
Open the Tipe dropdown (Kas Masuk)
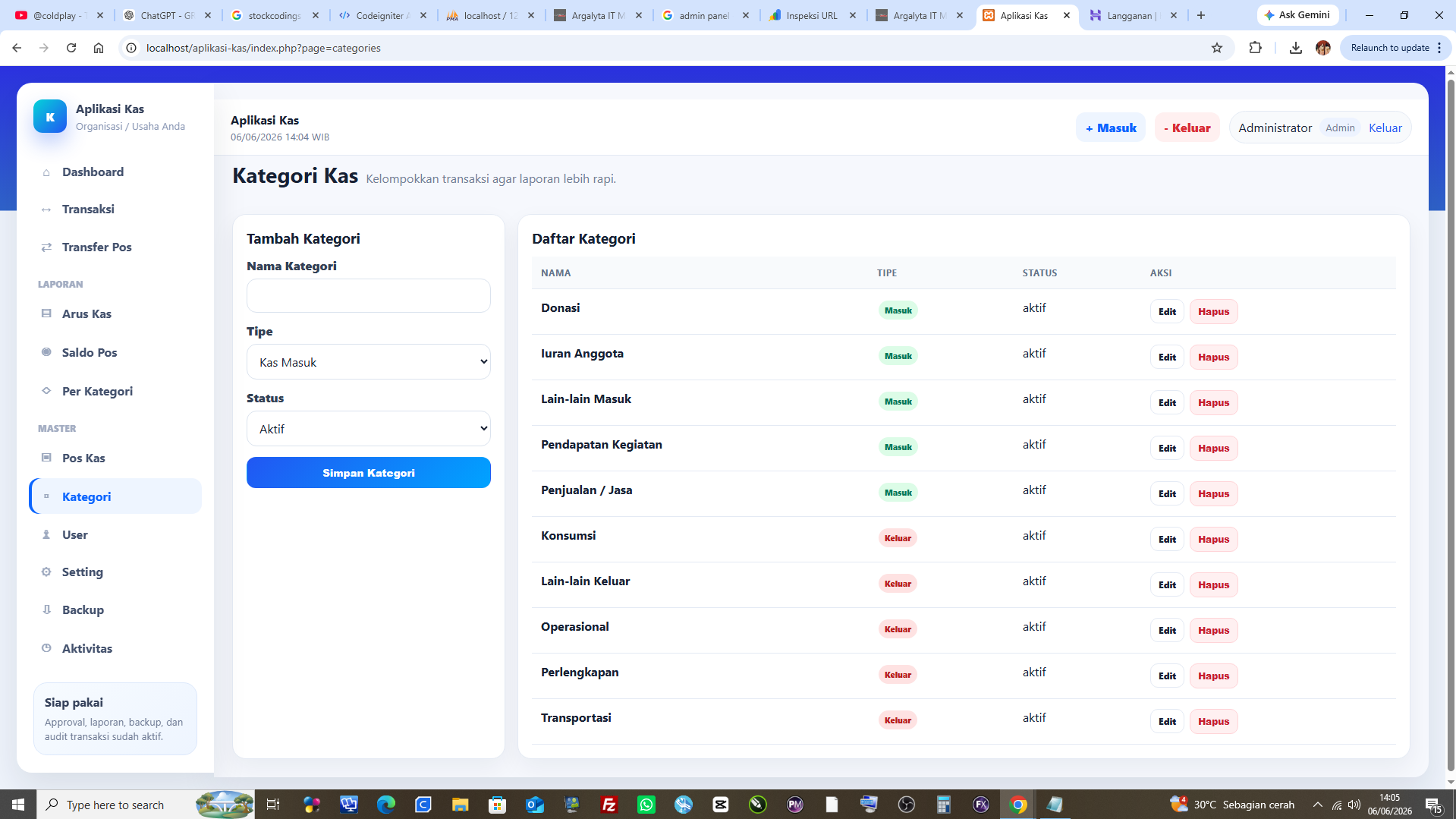click(369, 362)
